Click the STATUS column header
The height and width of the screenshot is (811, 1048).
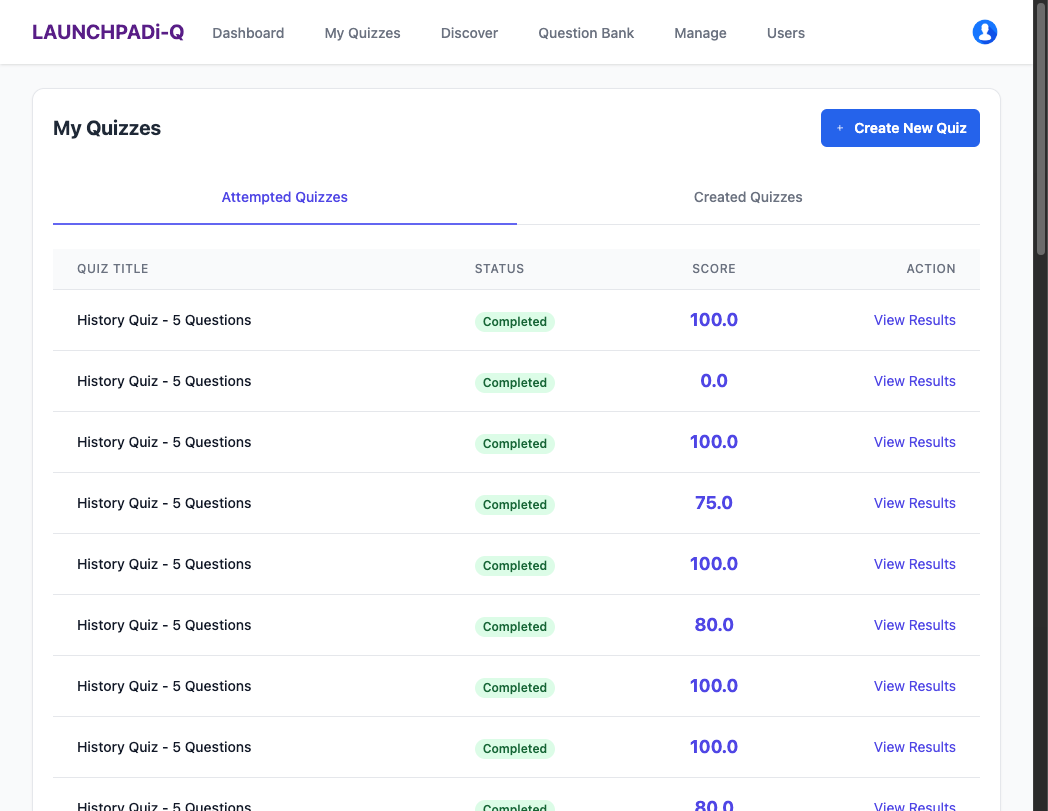tap(499, 269)
